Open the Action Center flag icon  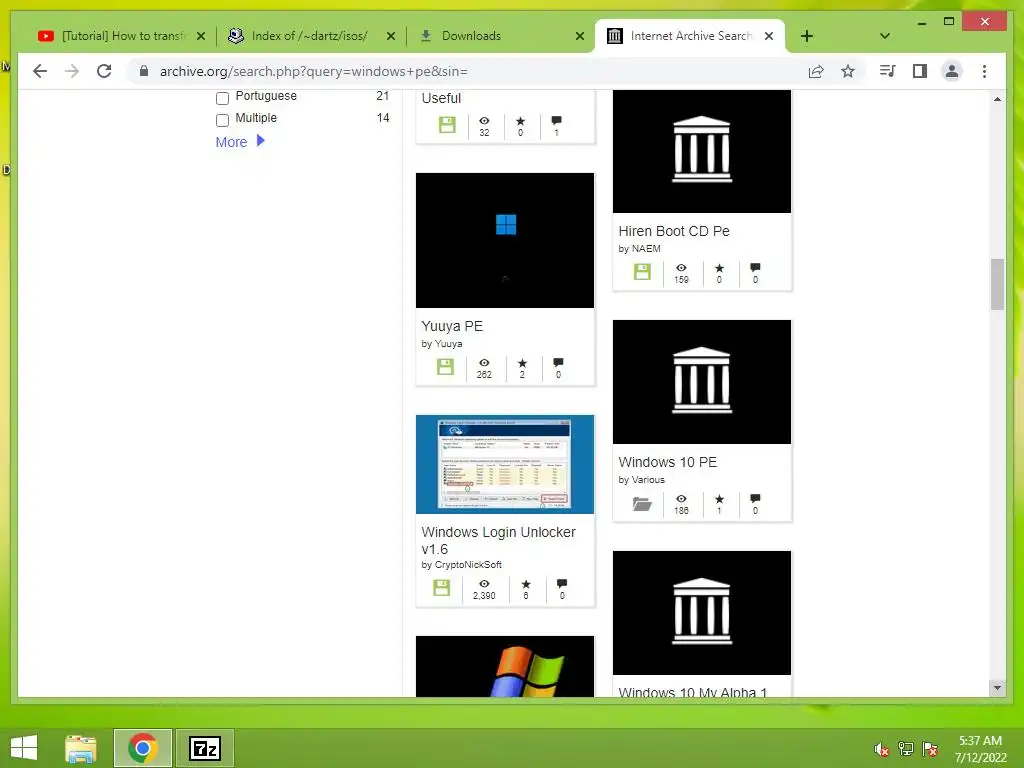pyautogui.click(x=930, y=749)
